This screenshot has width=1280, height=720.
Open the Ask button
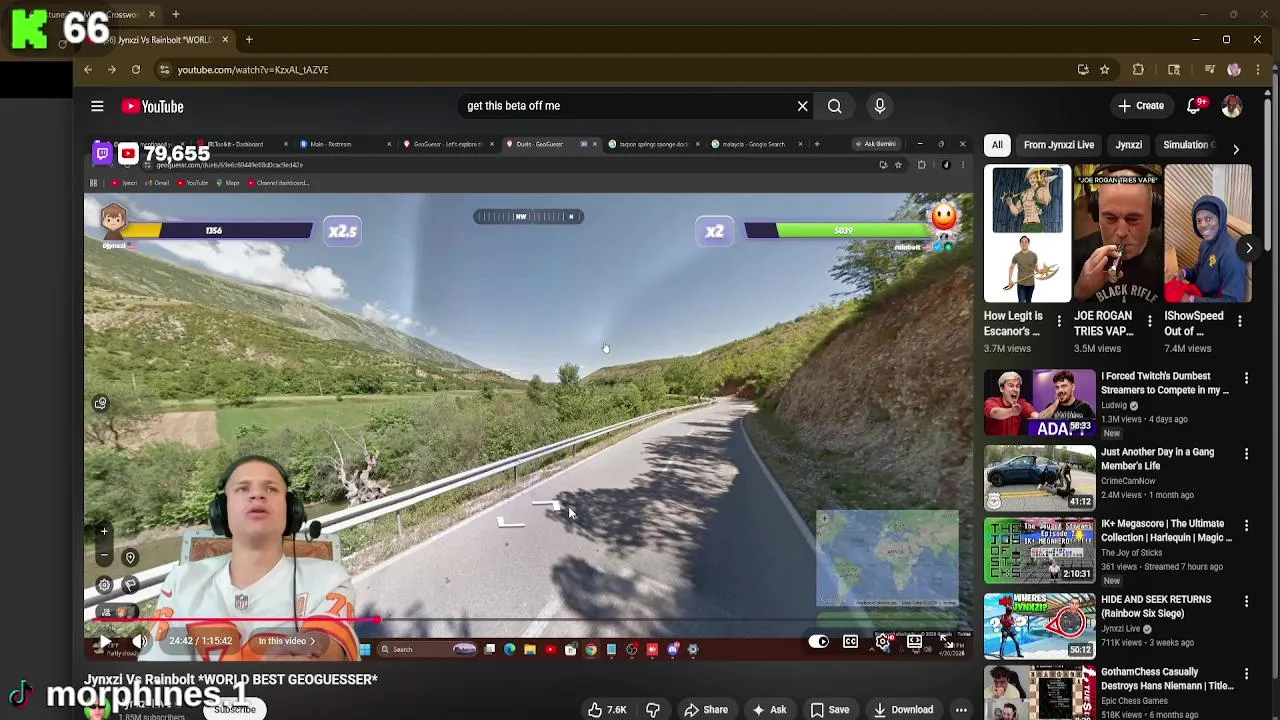pyautogui.click(x=768, y=710)
